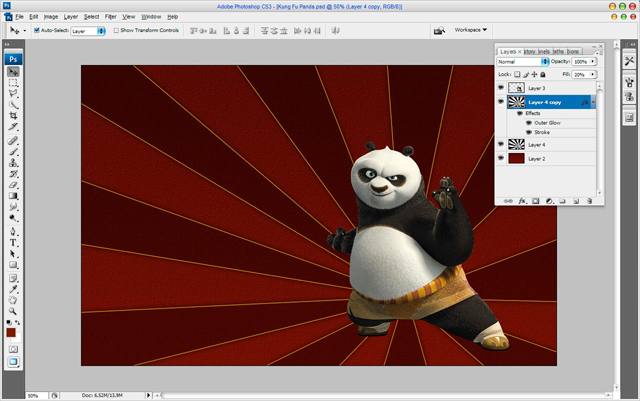
Task: Open the Workspace dropdown
Action: (x=471, y=30)
